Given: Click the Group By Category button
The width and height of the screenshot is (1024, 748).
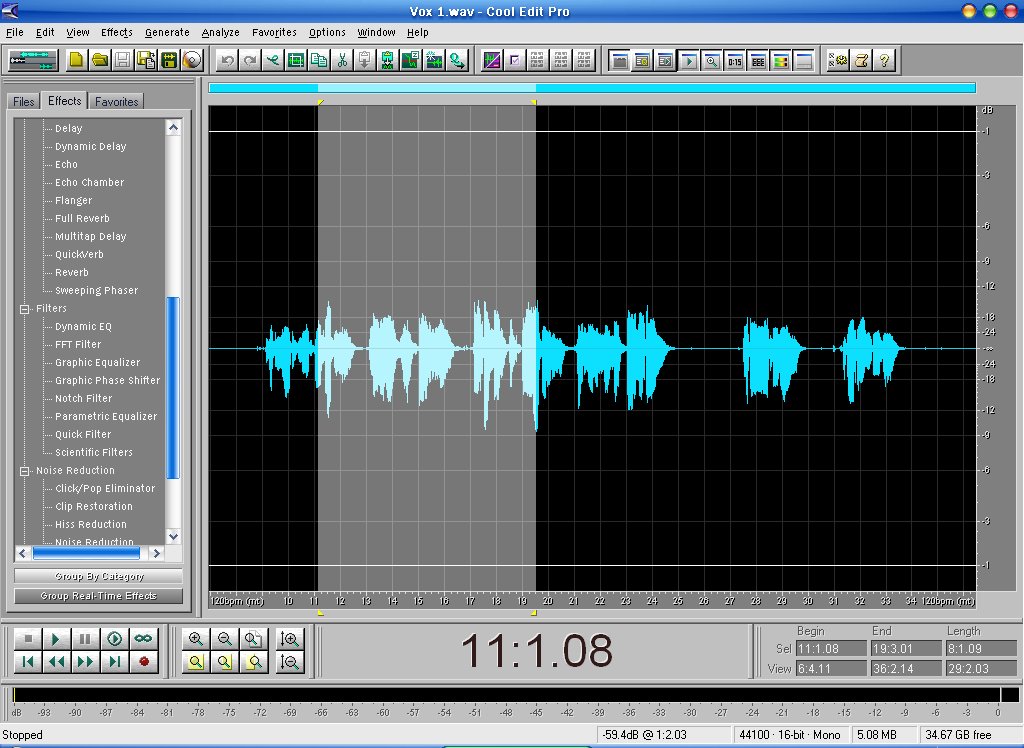Looking at the screenshot, I should pos(98,577).
